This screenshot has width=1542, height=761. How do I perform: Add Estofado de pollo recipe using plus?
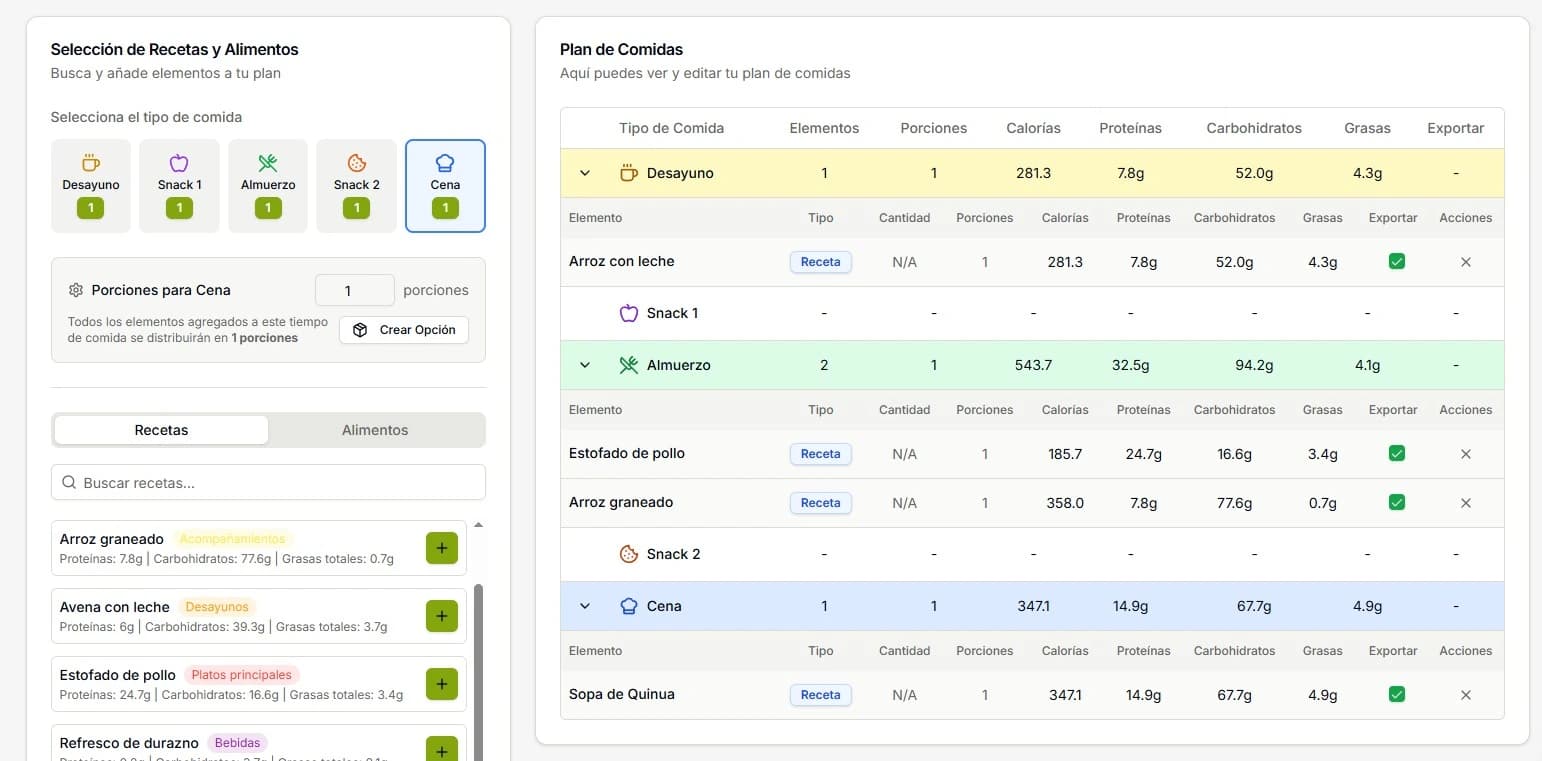tap(442, 684)
